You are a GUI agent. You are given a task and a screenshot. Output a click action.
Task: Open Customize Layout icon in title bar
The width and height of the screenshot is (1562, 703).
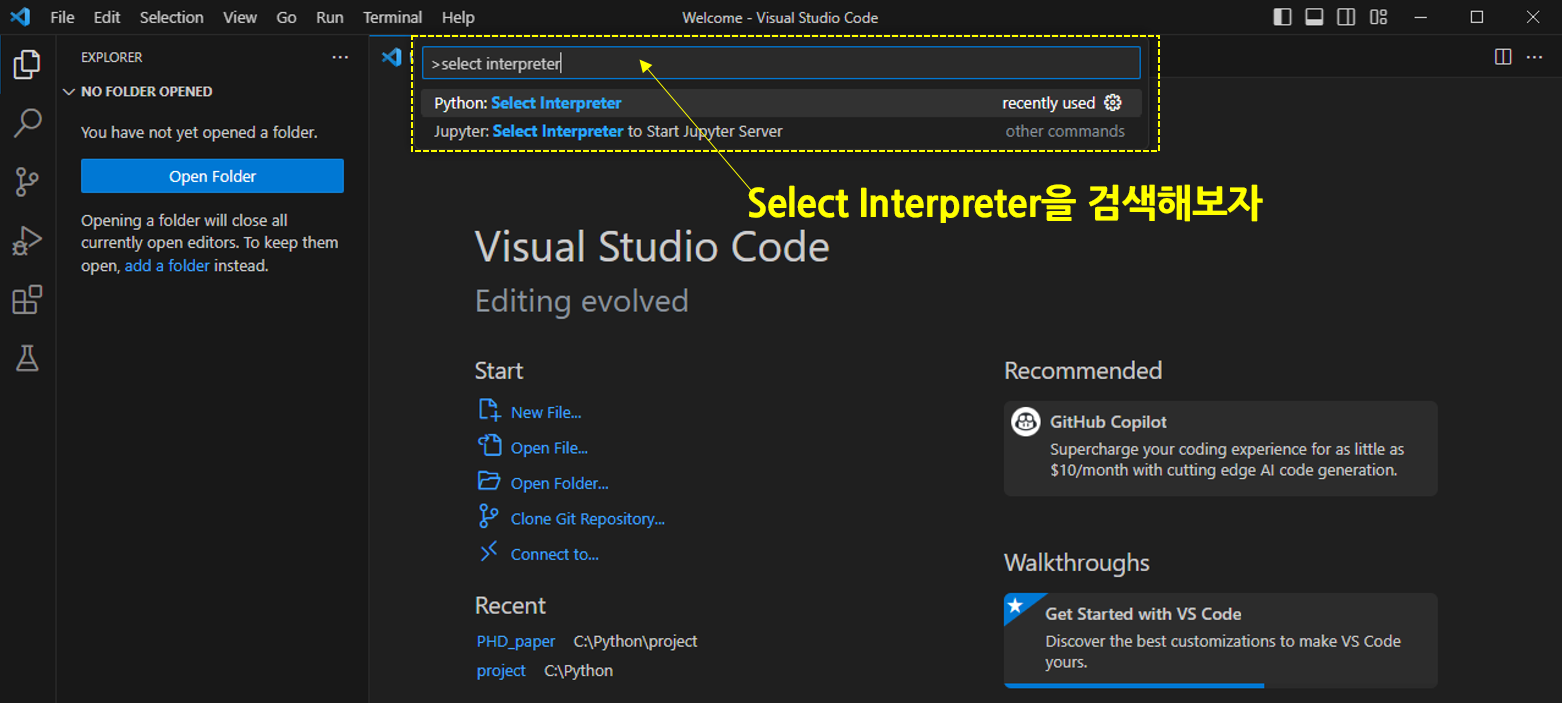coord(1379,17)
